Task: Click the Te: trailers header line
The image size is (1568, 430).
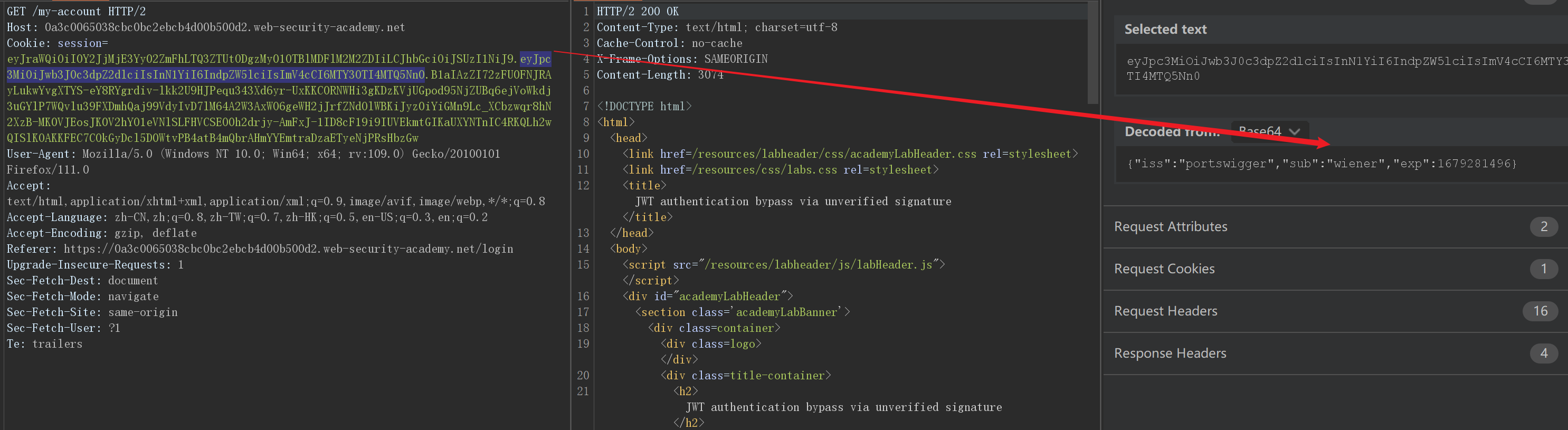Action: point(44,343)
